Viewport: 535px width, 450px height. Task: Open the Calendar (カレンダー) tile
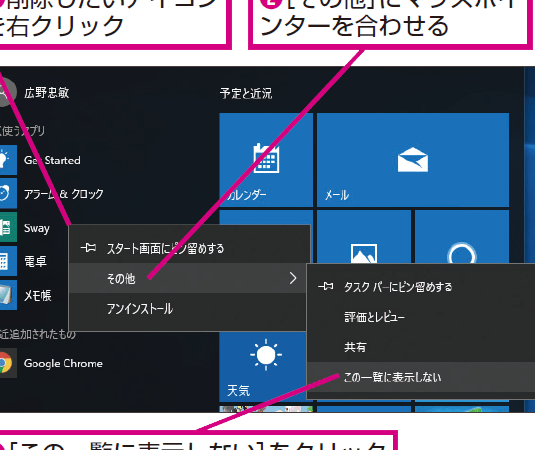pos(266,160)
